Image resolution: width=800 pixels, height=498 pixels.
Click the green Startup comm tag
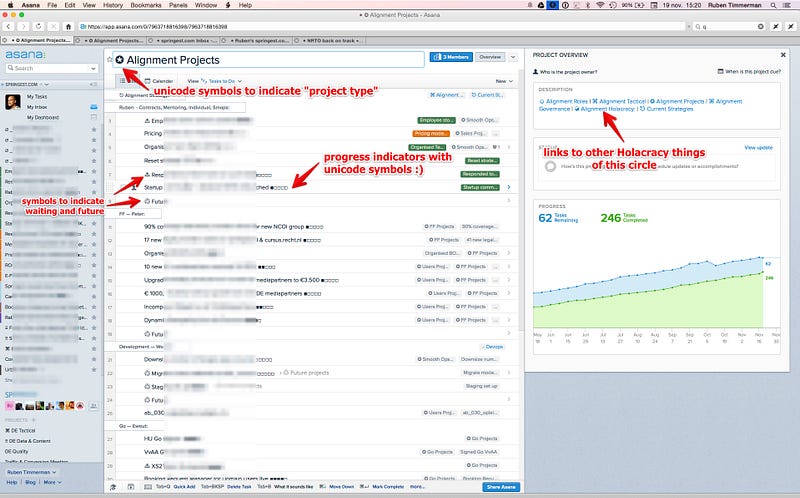point(480,187)
